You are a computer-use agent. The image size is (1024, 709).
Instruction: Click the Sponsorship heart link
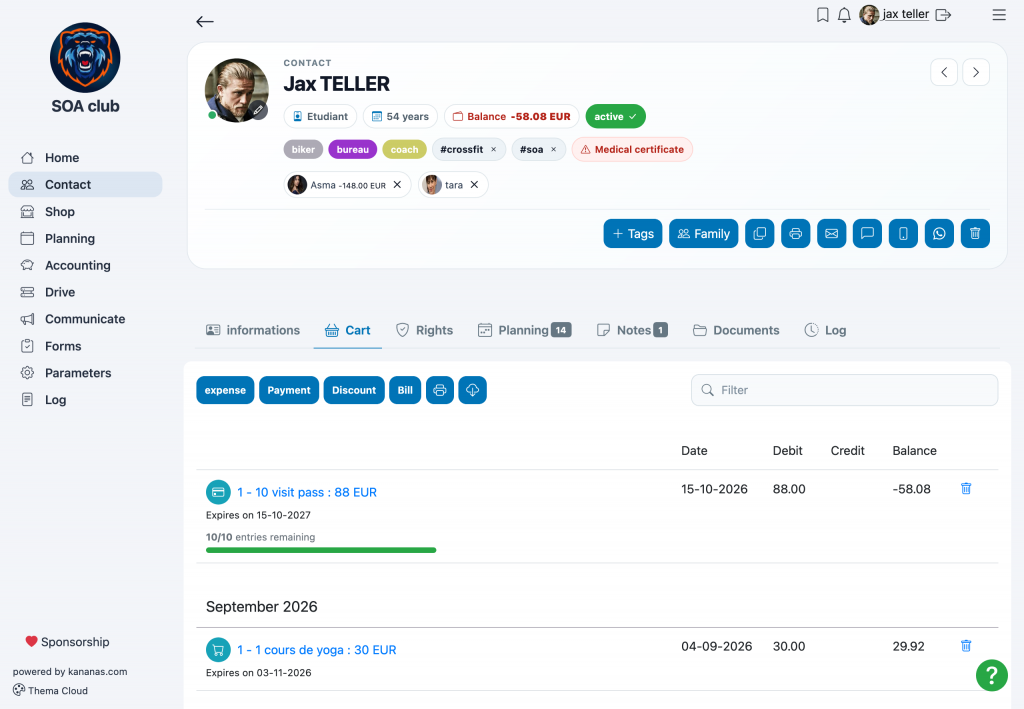coord(67,642)
